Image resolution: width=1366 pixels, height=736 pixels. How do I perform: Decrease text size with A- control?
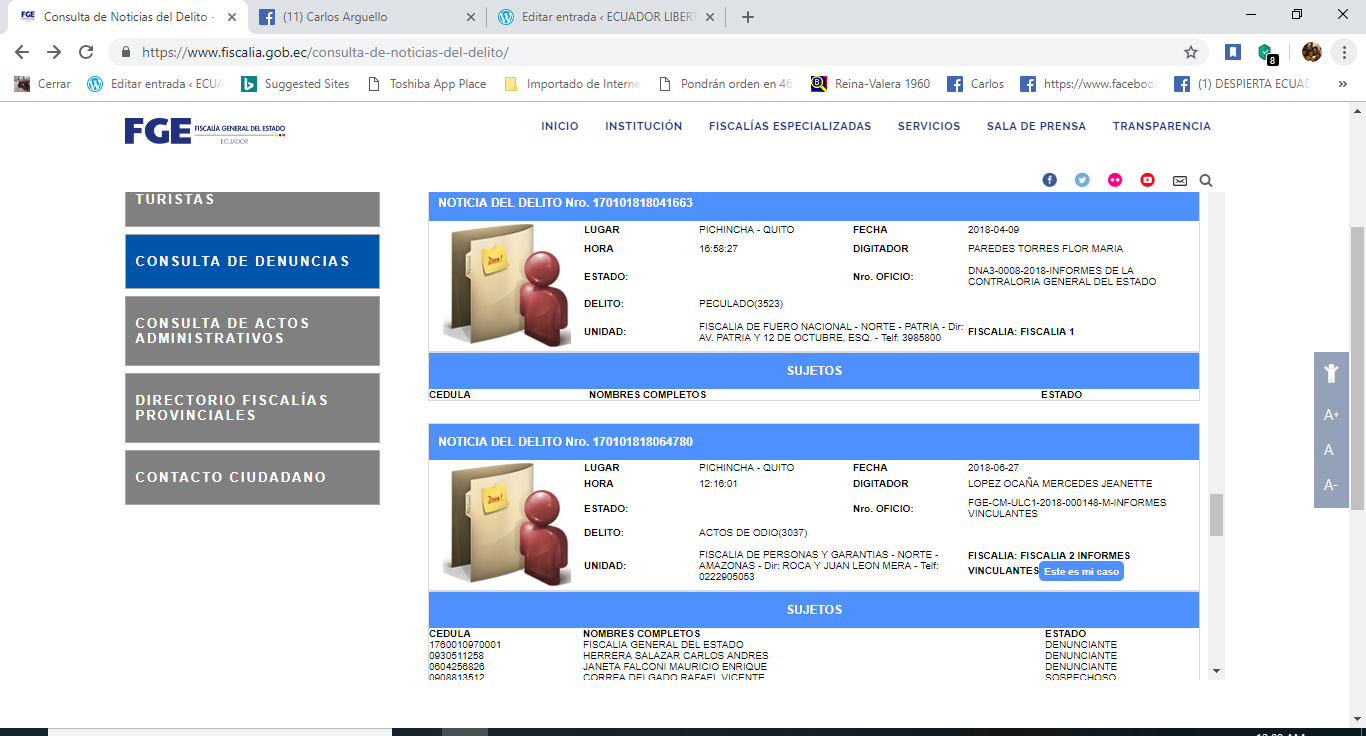coord(1330,483)
